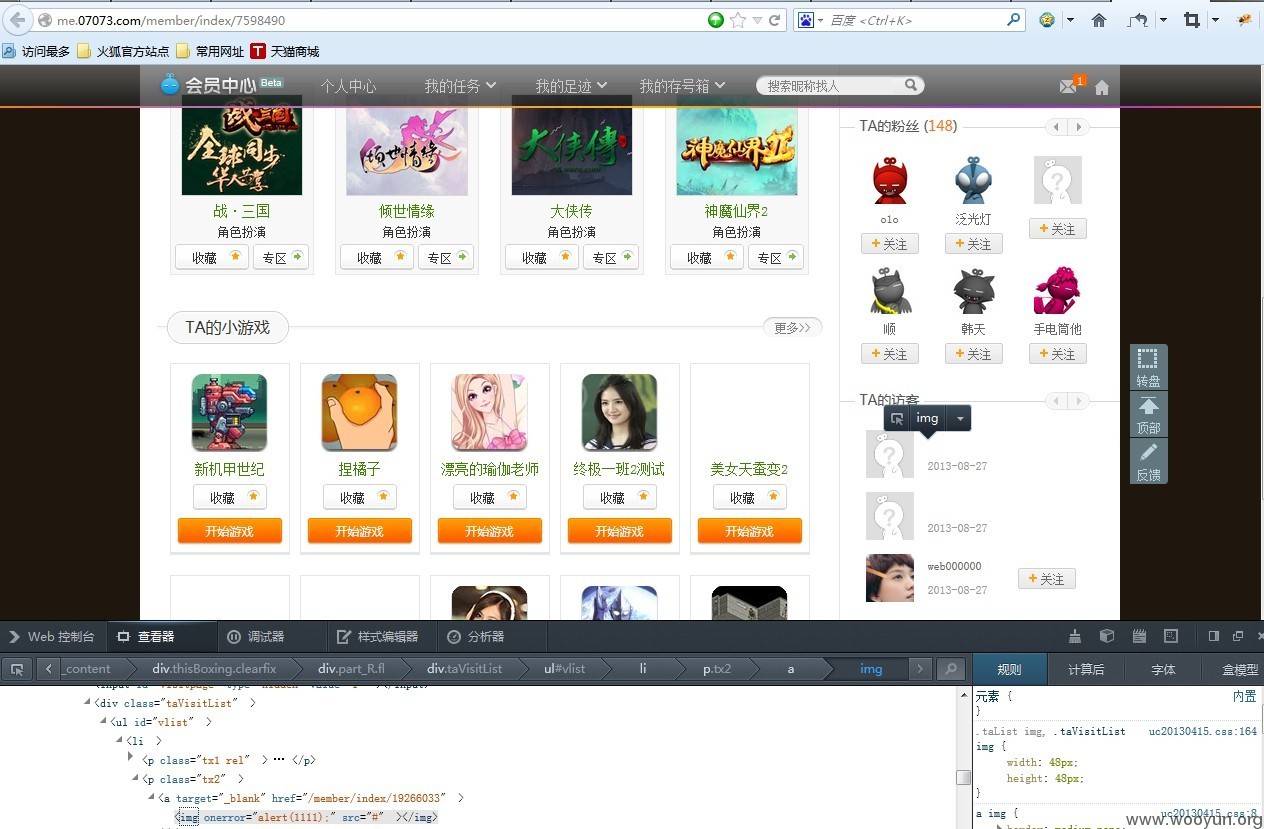Click 关注 next to web000000
1264x829 pixels.
pyautogui.click(x=1047, y=578)
